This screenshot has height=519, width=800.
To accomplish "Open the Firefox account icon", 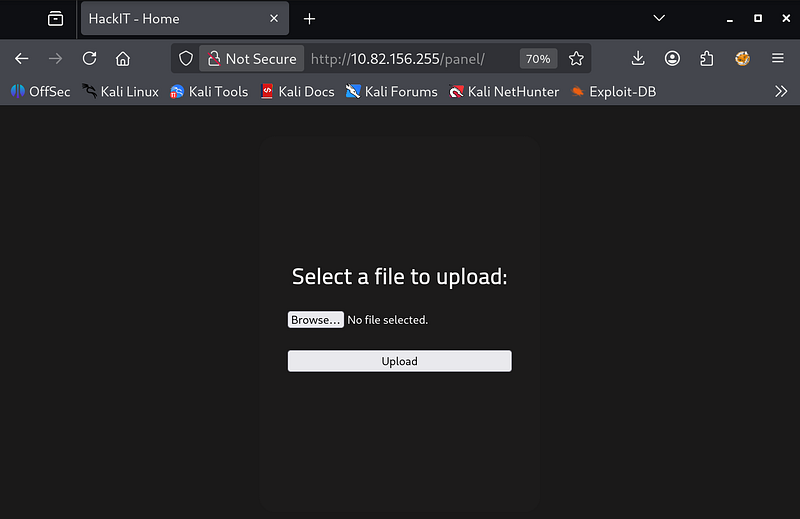I will [672, 59].
